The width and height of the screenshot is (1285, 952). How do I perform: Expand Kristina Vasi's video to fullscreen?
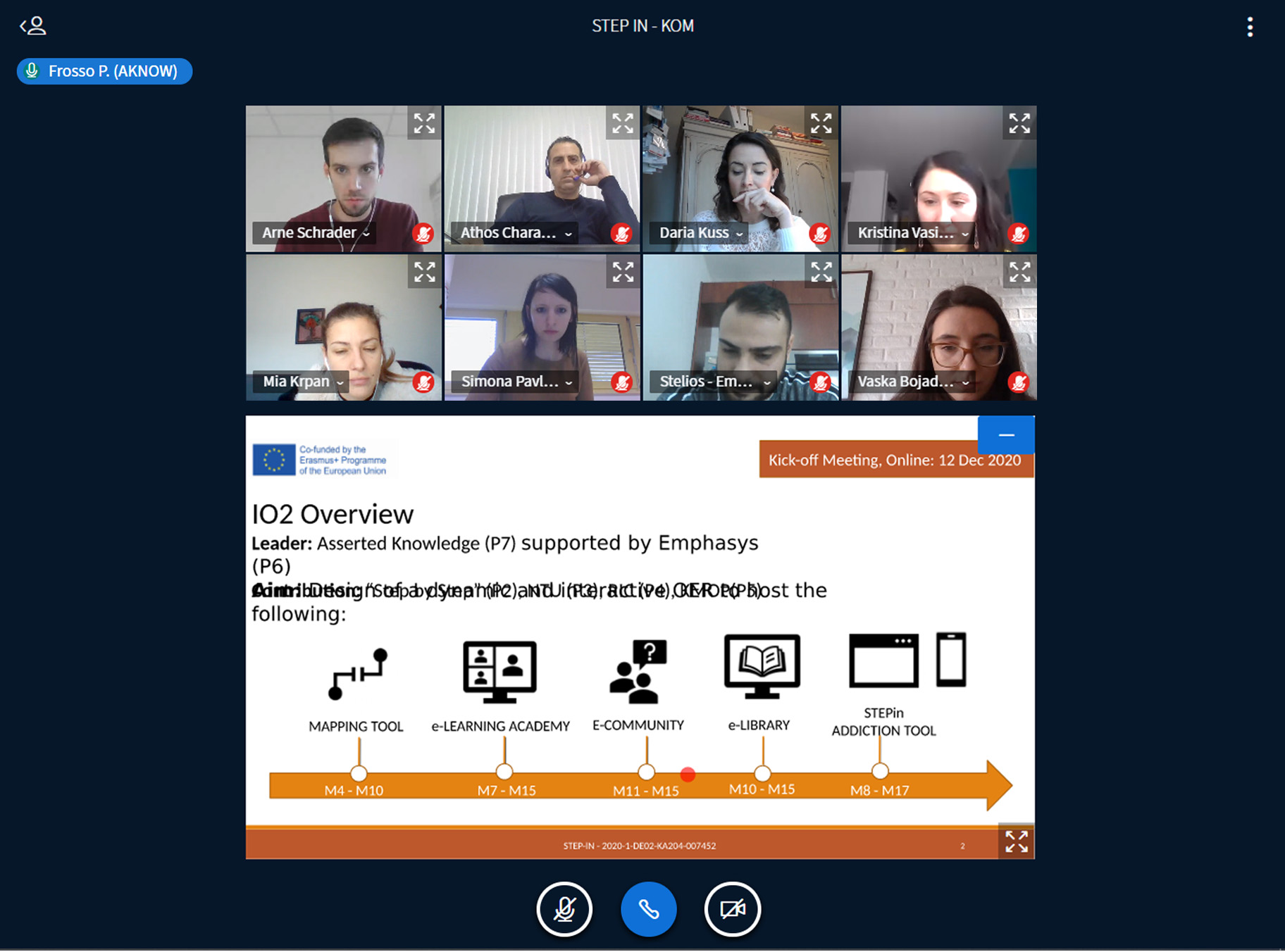coord(1019,123)
